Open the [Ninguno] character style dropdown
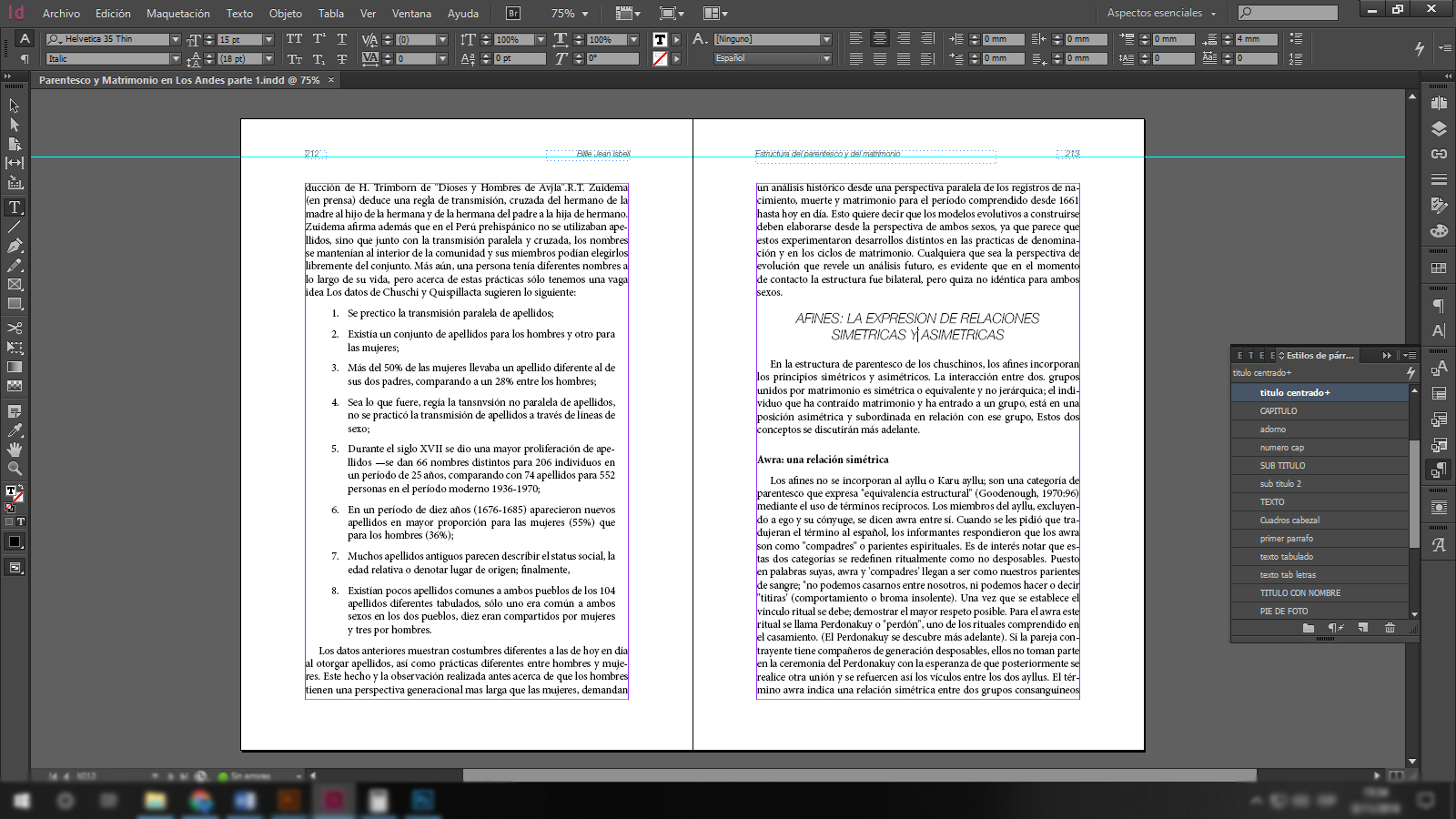The height and width of the screenshot is (819, 1456). (826, 39)
